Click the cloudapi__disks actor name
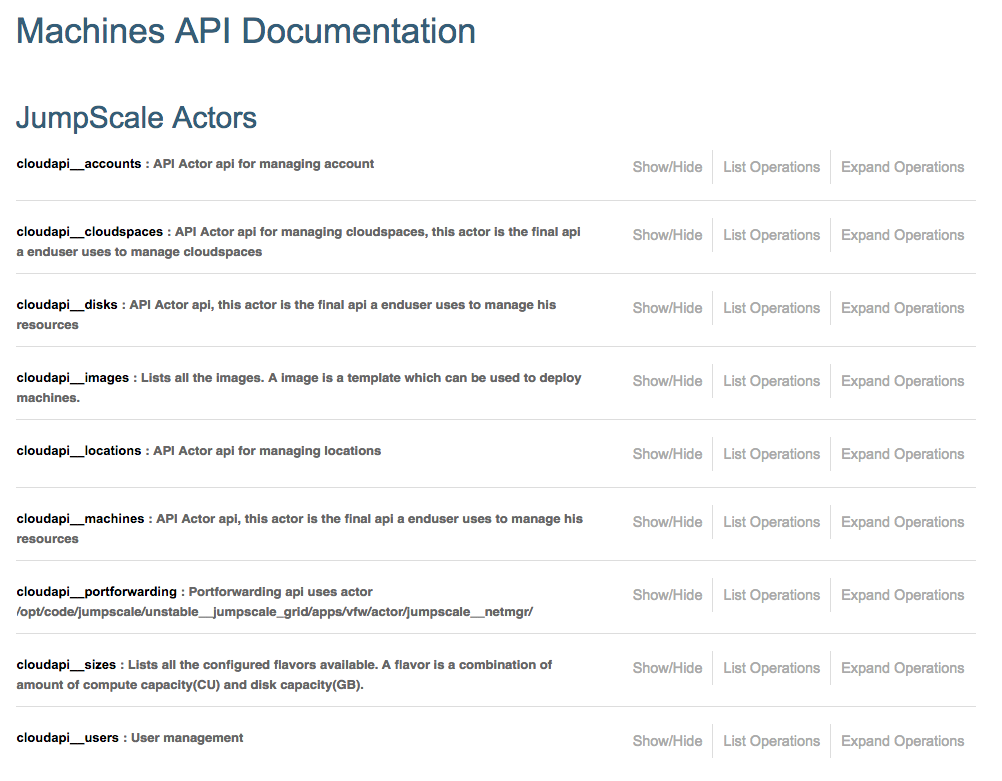1002x781 pixels. point(67,305)
